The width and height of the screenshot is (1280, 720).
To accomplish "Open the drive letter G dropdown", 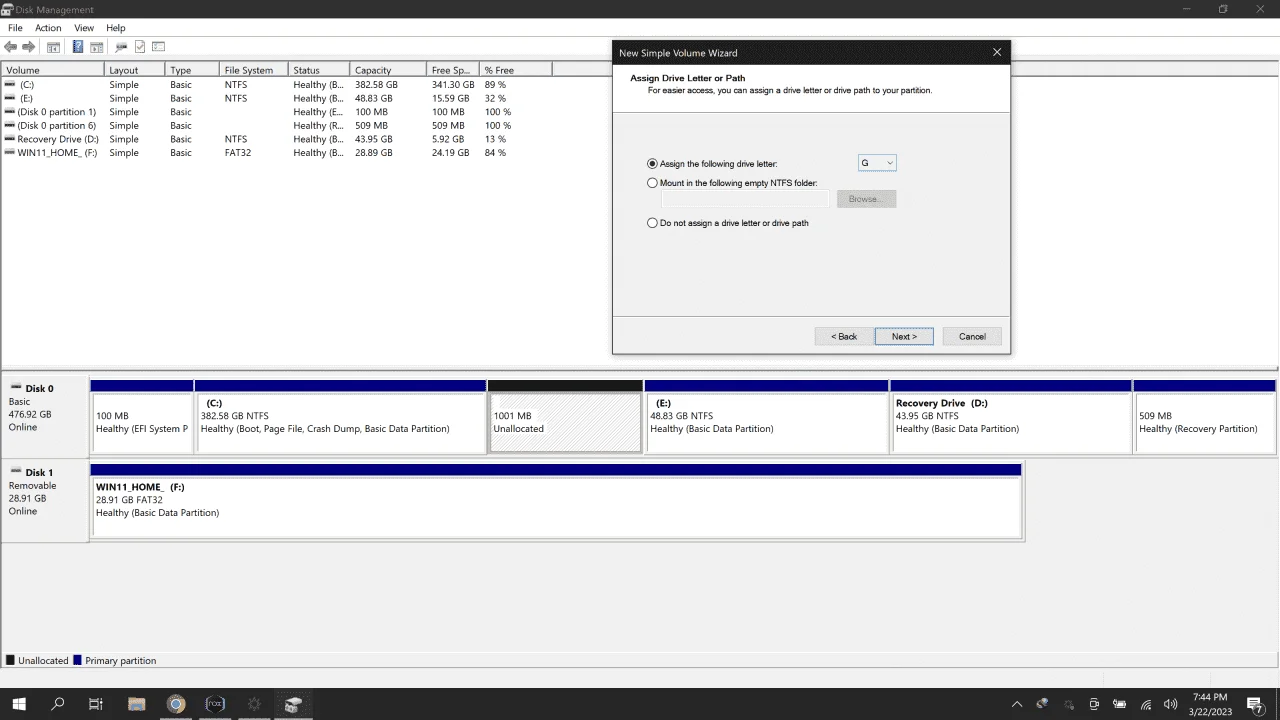I will tap(877, 163).
